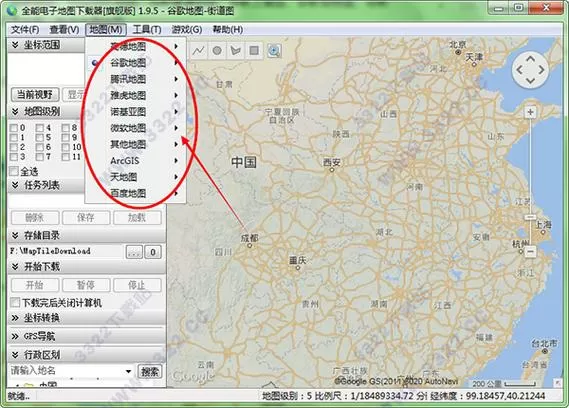Click the 开始 download button
The width and height of the screenshot is (569, 408).
(x=35, y=285)
